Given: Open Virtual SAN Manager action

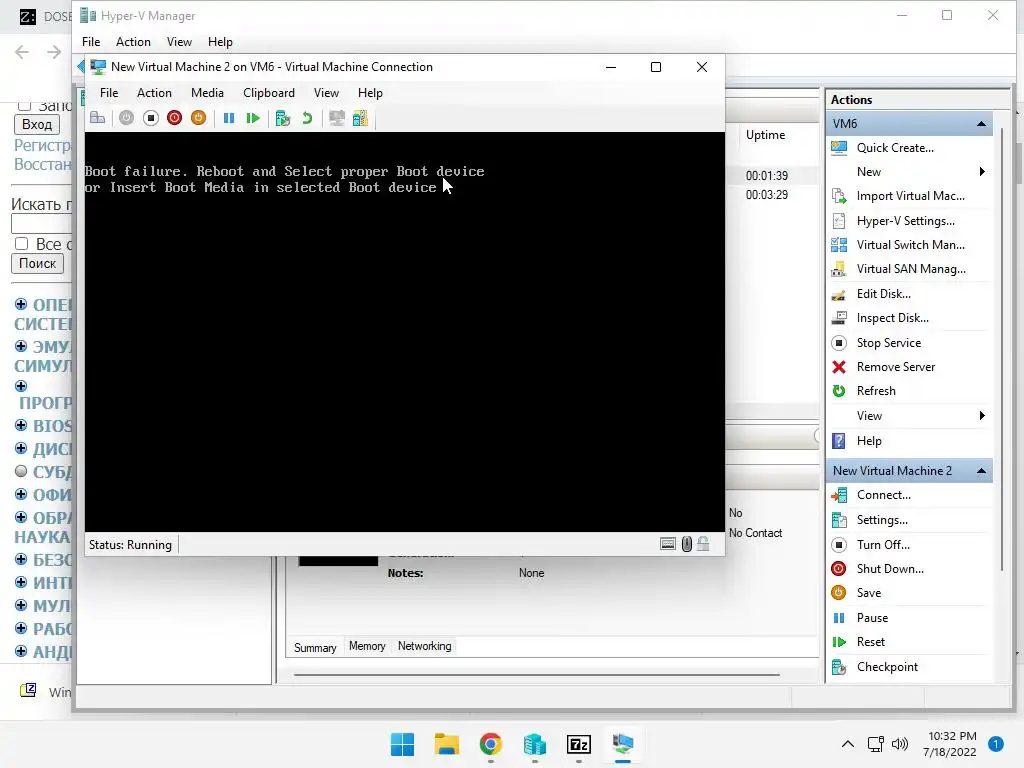Looking at the screenshot, I should coord(911,269).
